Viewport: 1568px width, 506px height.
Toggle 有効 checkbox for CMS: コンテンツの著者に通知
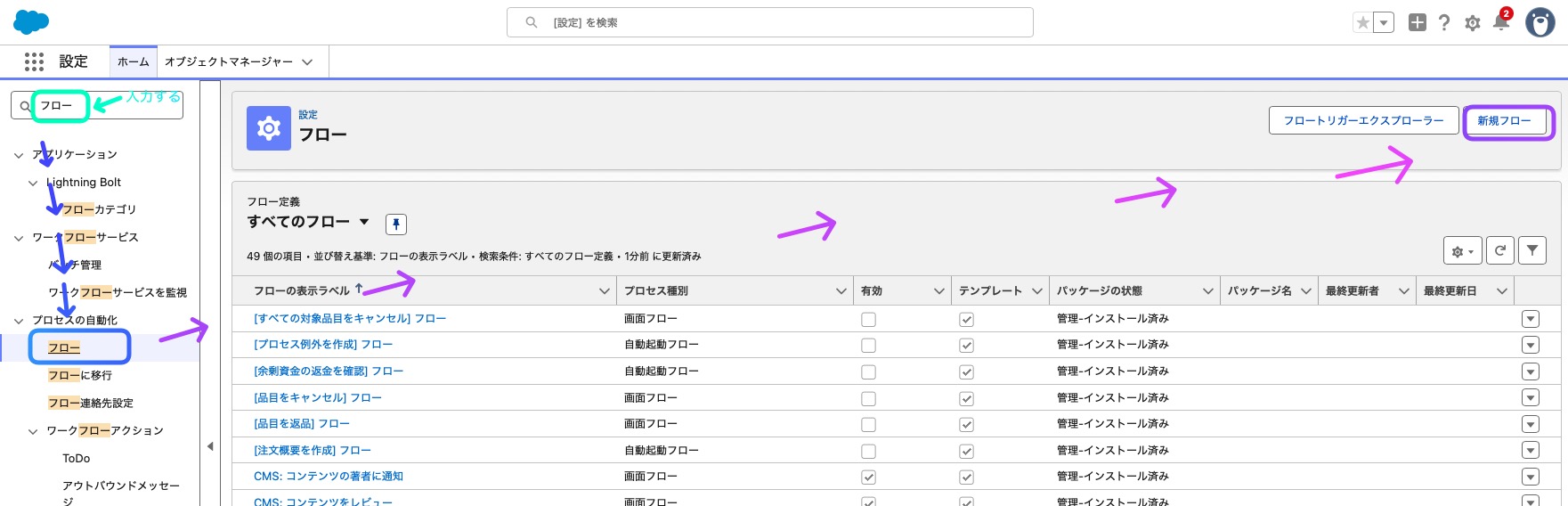point(868,477)
